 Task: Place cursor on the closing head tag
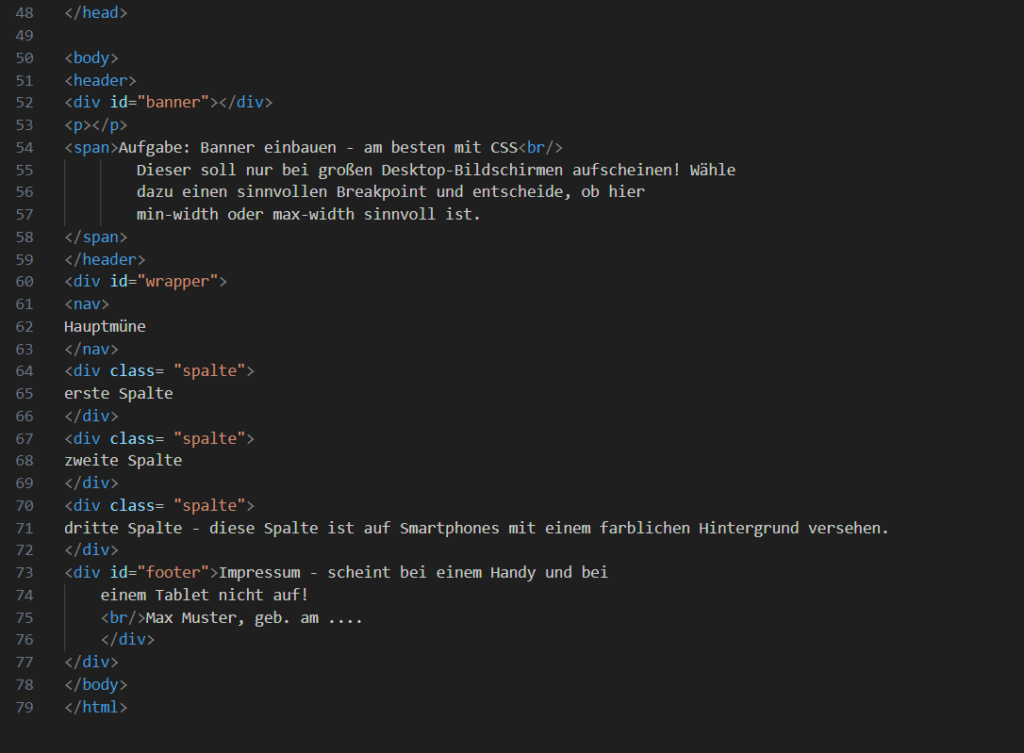click(x=95, y=13)
